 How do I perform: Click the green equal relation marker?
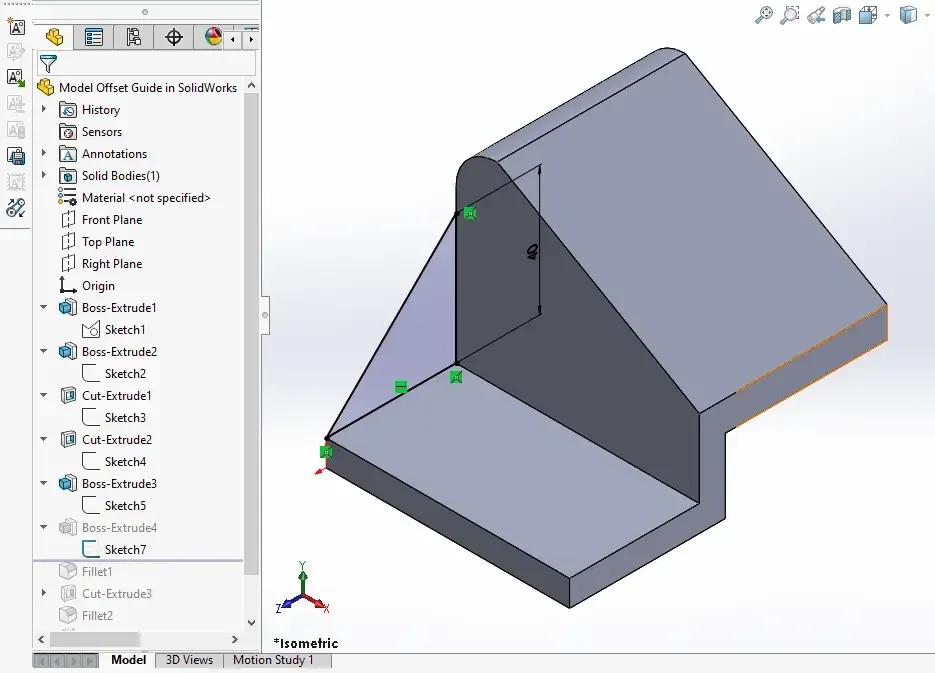tap(401, 387)
